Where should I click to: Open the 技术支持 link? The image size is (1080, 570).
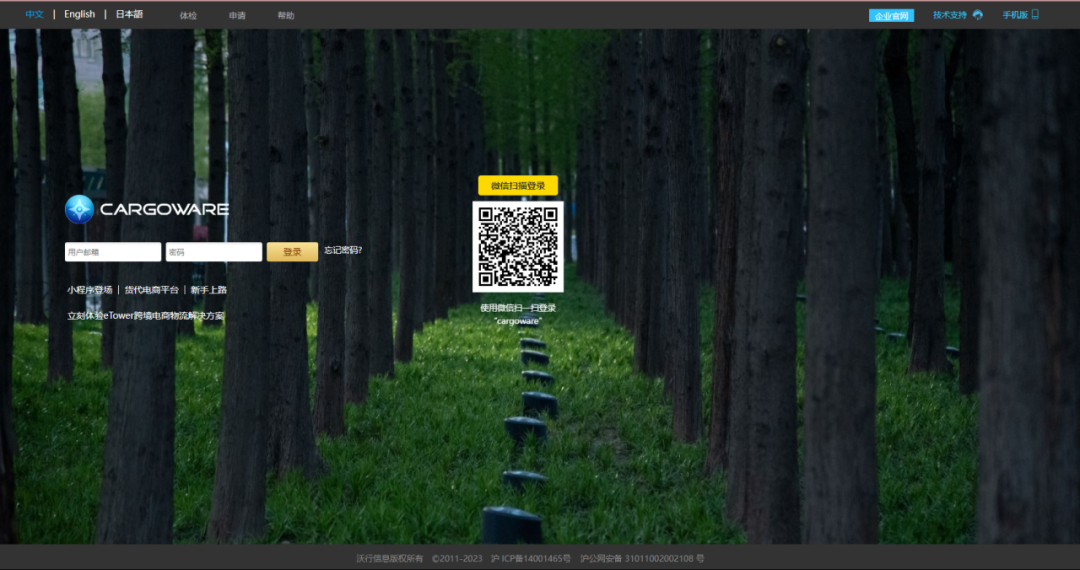click(950, 15)
